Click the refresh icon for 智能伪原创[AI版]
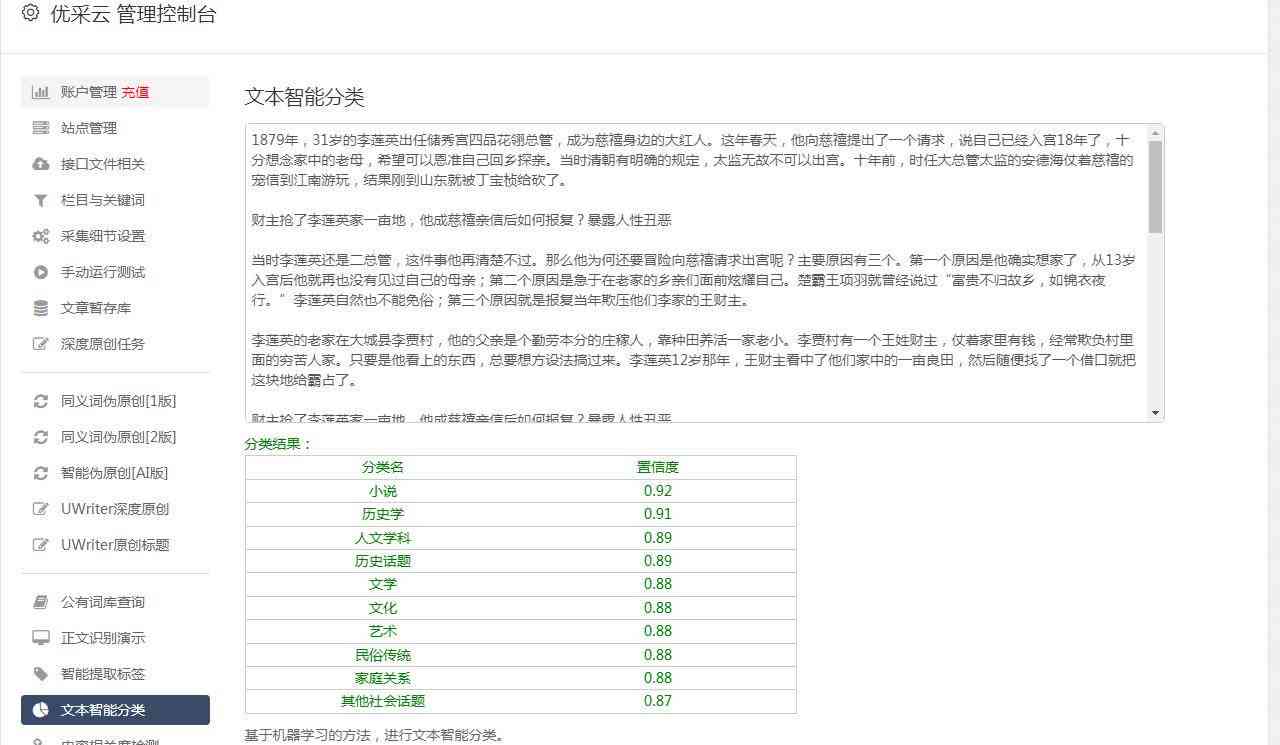 [40, 473]
